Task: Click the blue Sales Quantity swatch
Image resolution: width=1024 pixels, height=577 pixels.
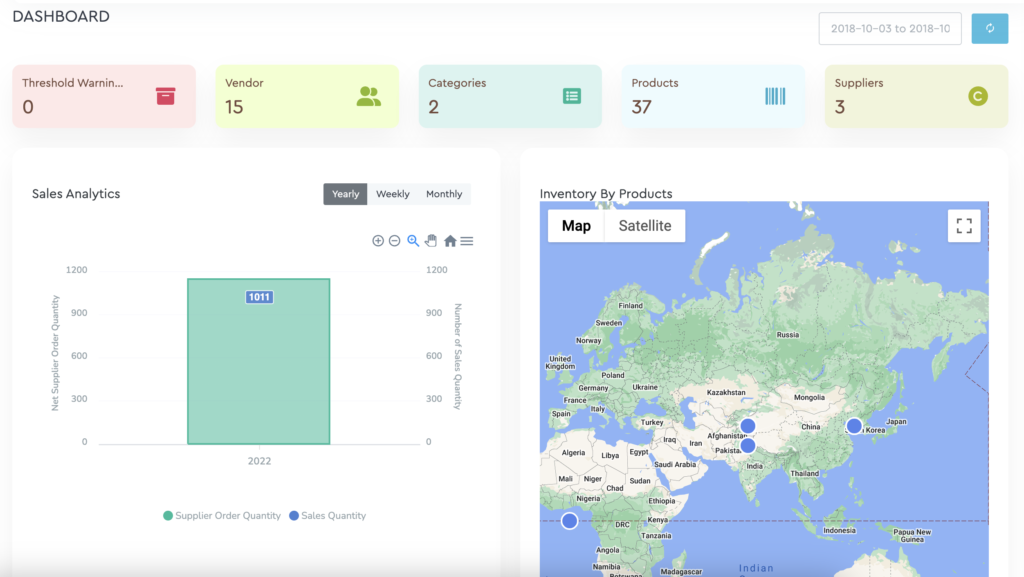Action: 294,516
